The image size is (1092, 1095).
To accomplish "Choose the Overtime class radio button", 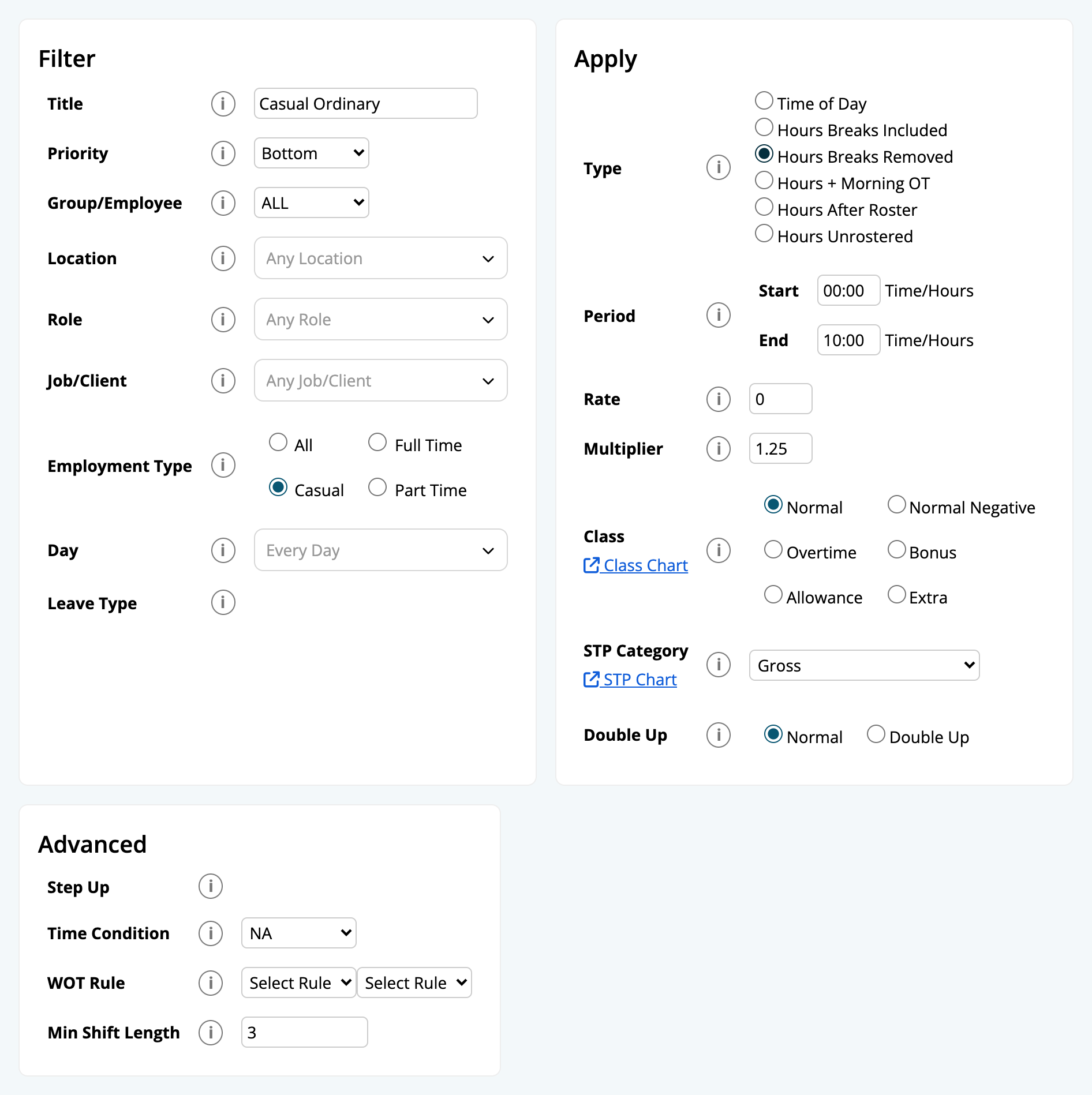I will pos(773,550).
